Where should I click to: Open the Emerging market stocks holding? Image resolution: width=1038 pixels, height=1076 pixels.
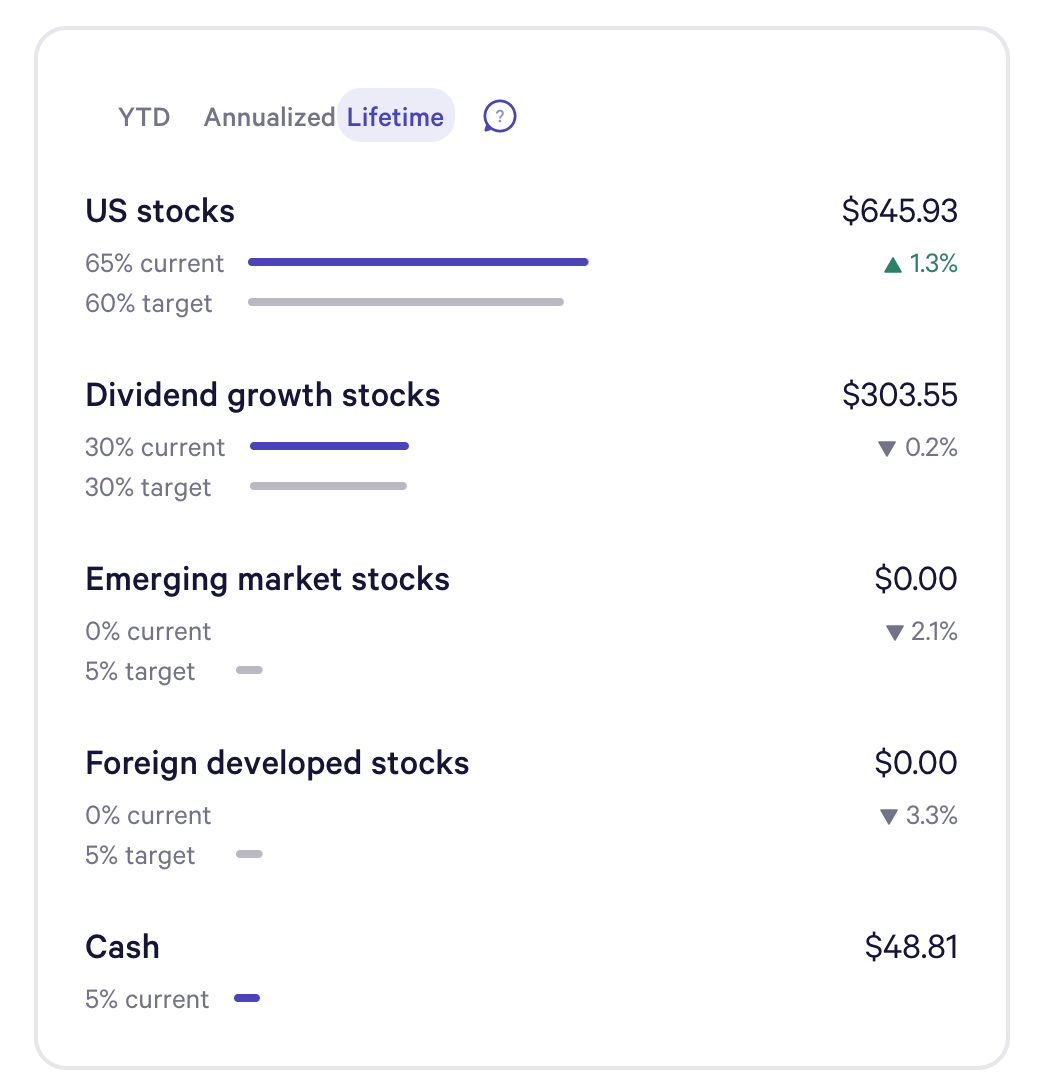coord(268,579)
